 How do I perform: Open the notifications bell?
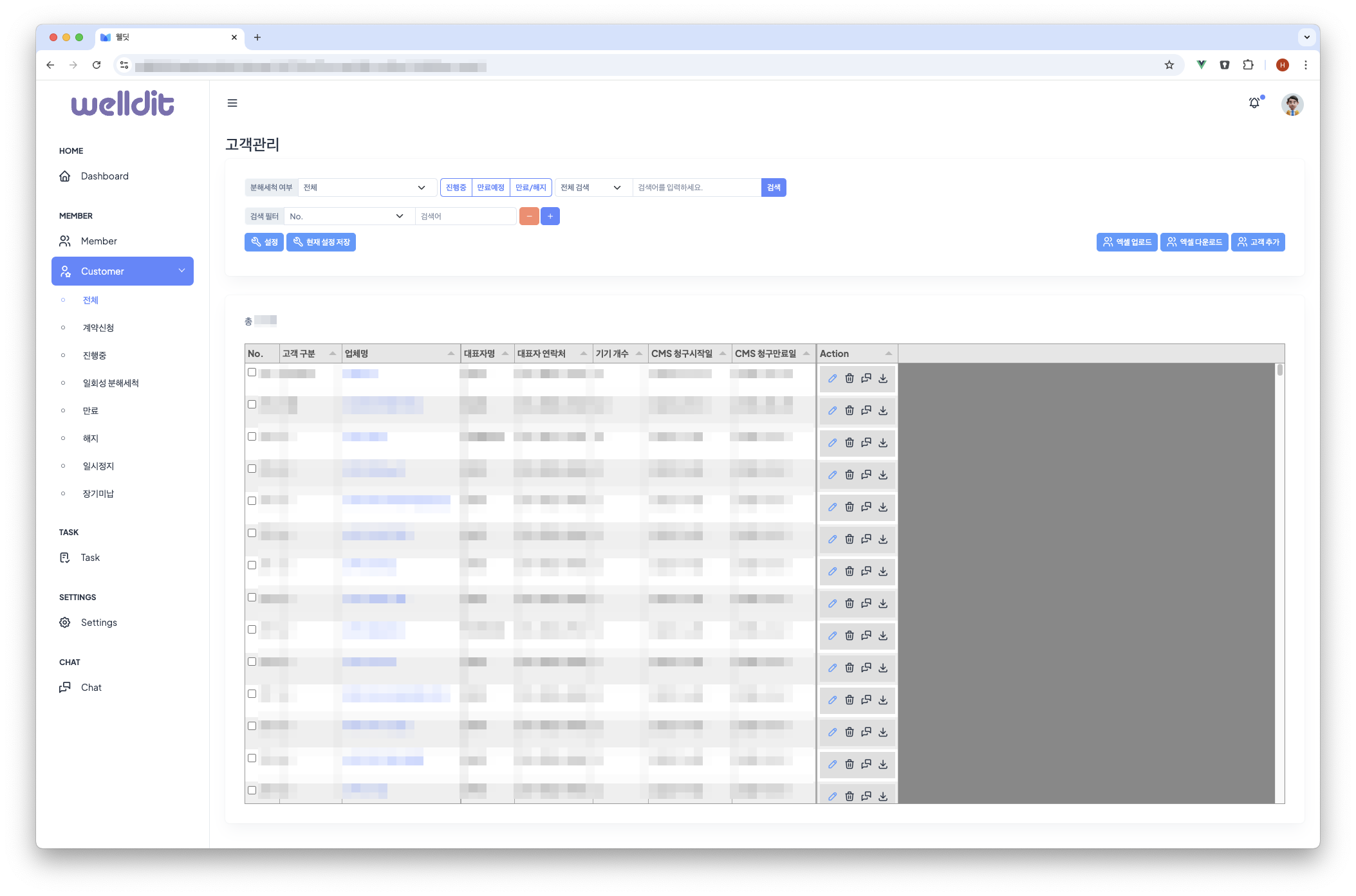1254,103
